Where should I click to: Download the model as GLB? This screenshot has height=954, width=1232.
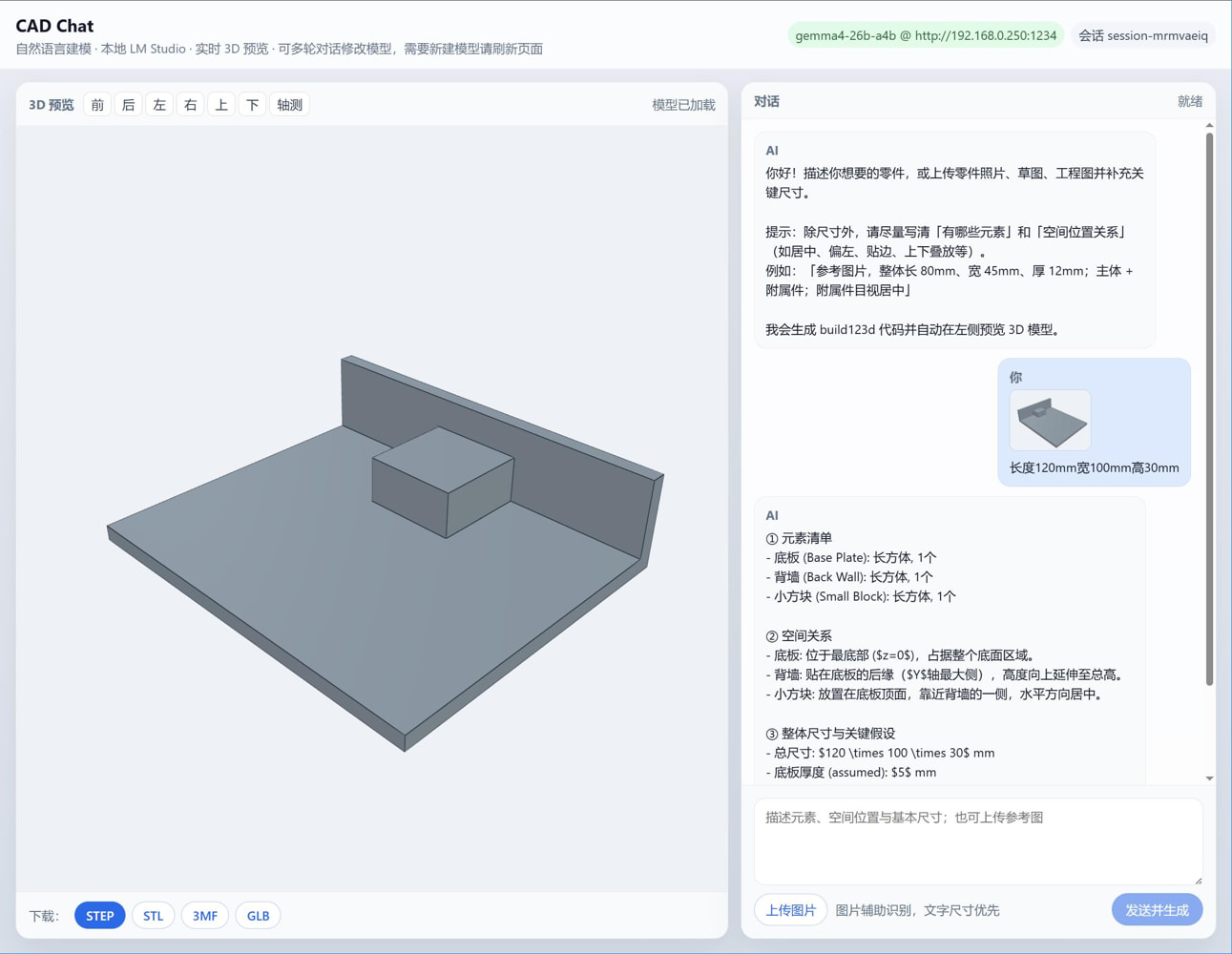259,916
